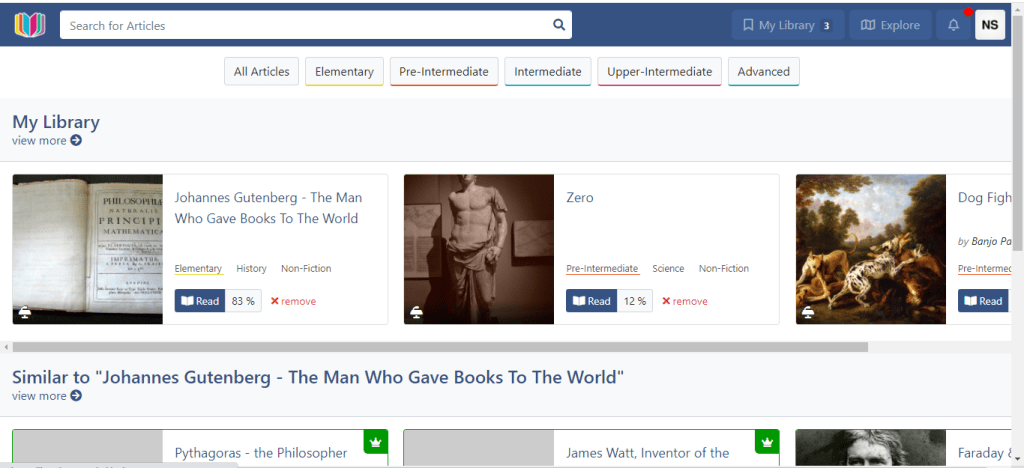The image size is (1024, 468).
Task: Select the All Articles filter tab
Action: tap(261, 72)
